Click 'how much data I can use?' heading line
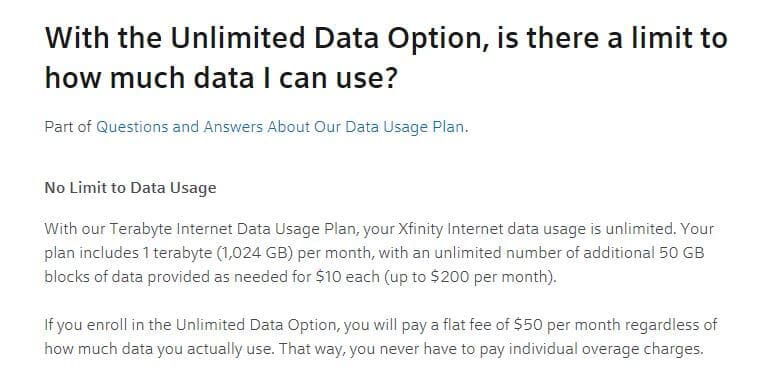The height and width of the screenshot is (378, 767). (x=220, y=78)
